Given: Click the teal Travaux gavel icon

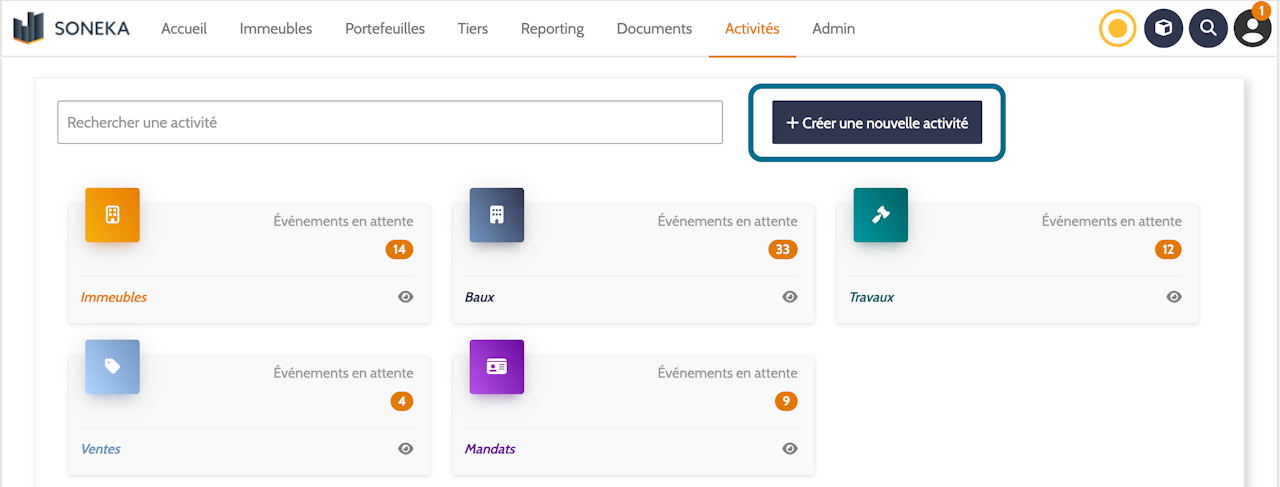Looking at the screenshot, I should tap(880, 215).
